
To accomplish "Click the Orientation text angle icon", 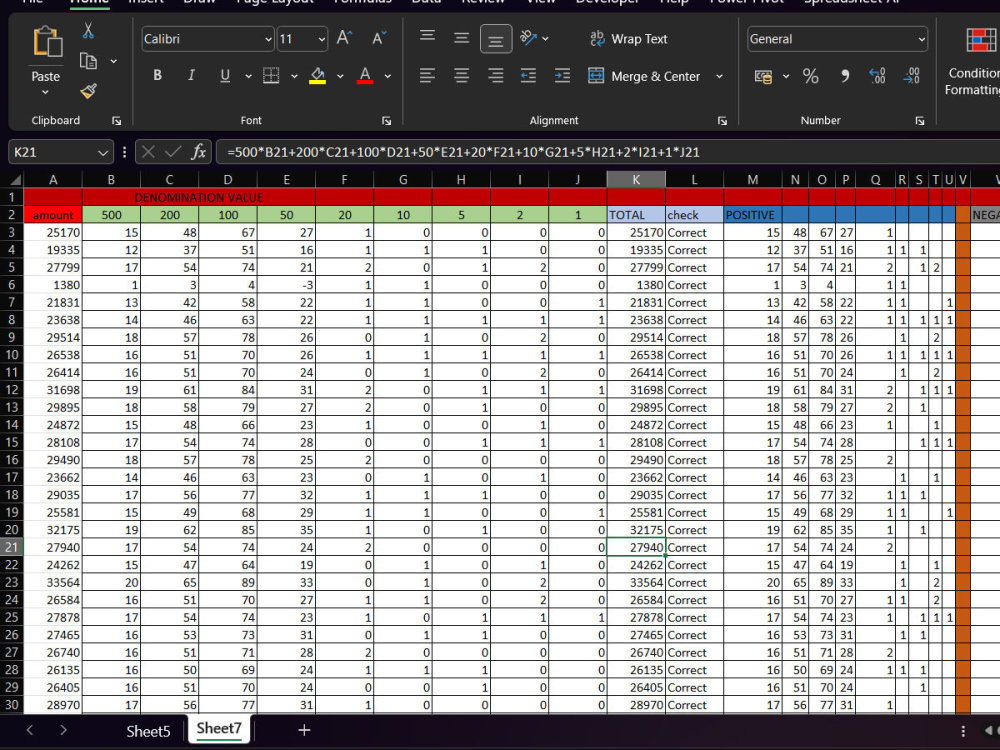I will click(528, 38).
